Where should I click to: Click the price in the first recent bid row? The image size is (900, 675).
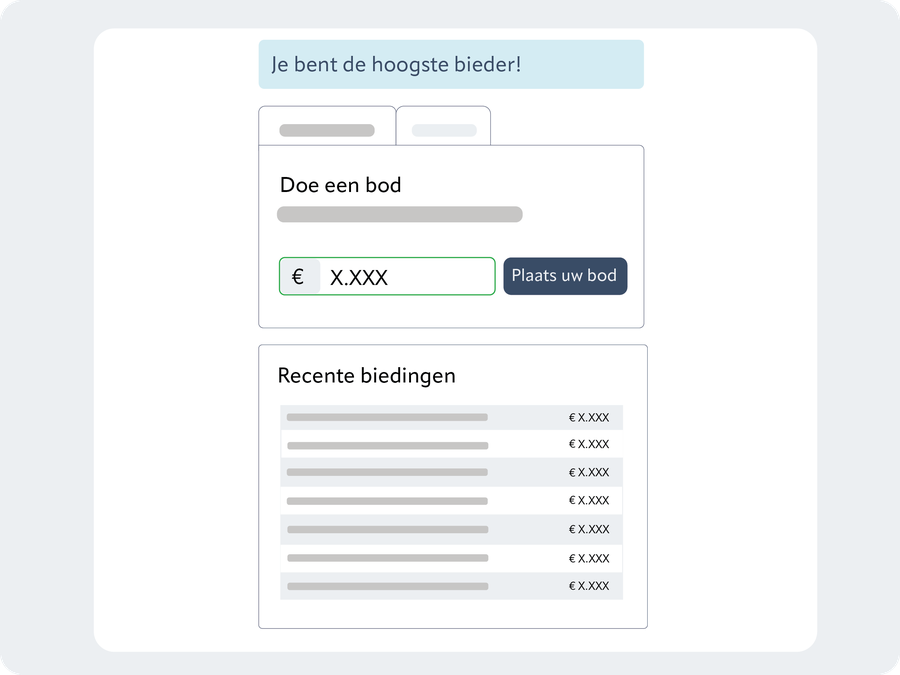[x=589, y=417]
